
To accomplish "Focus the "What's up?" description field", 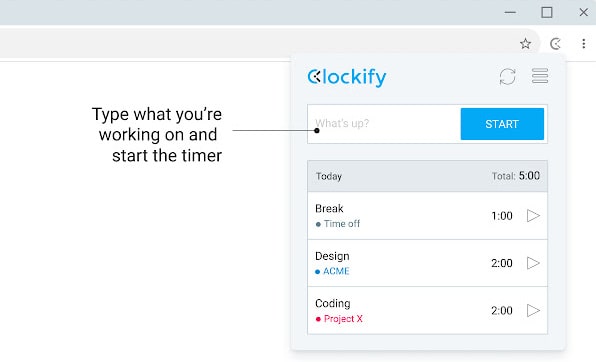I will pyautogui.click(x=384, y=124).
